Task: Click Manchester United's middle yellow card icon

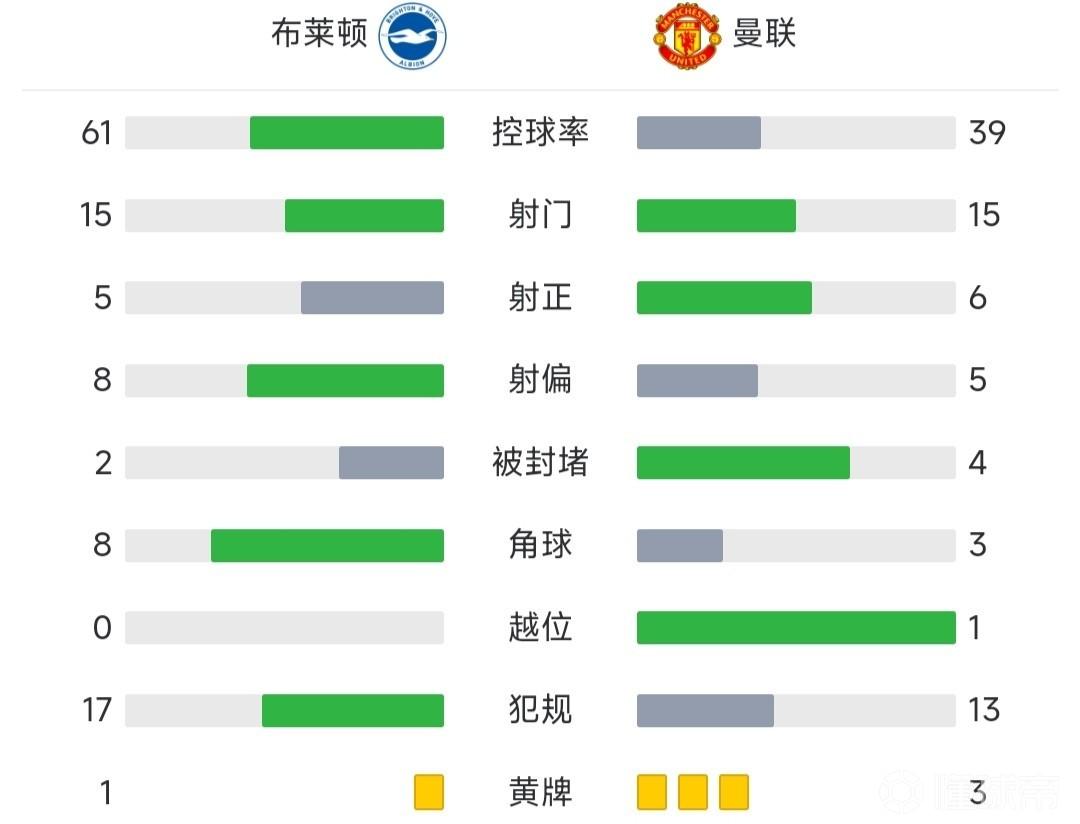Action: pyautogui.click(x=693, y=792)
